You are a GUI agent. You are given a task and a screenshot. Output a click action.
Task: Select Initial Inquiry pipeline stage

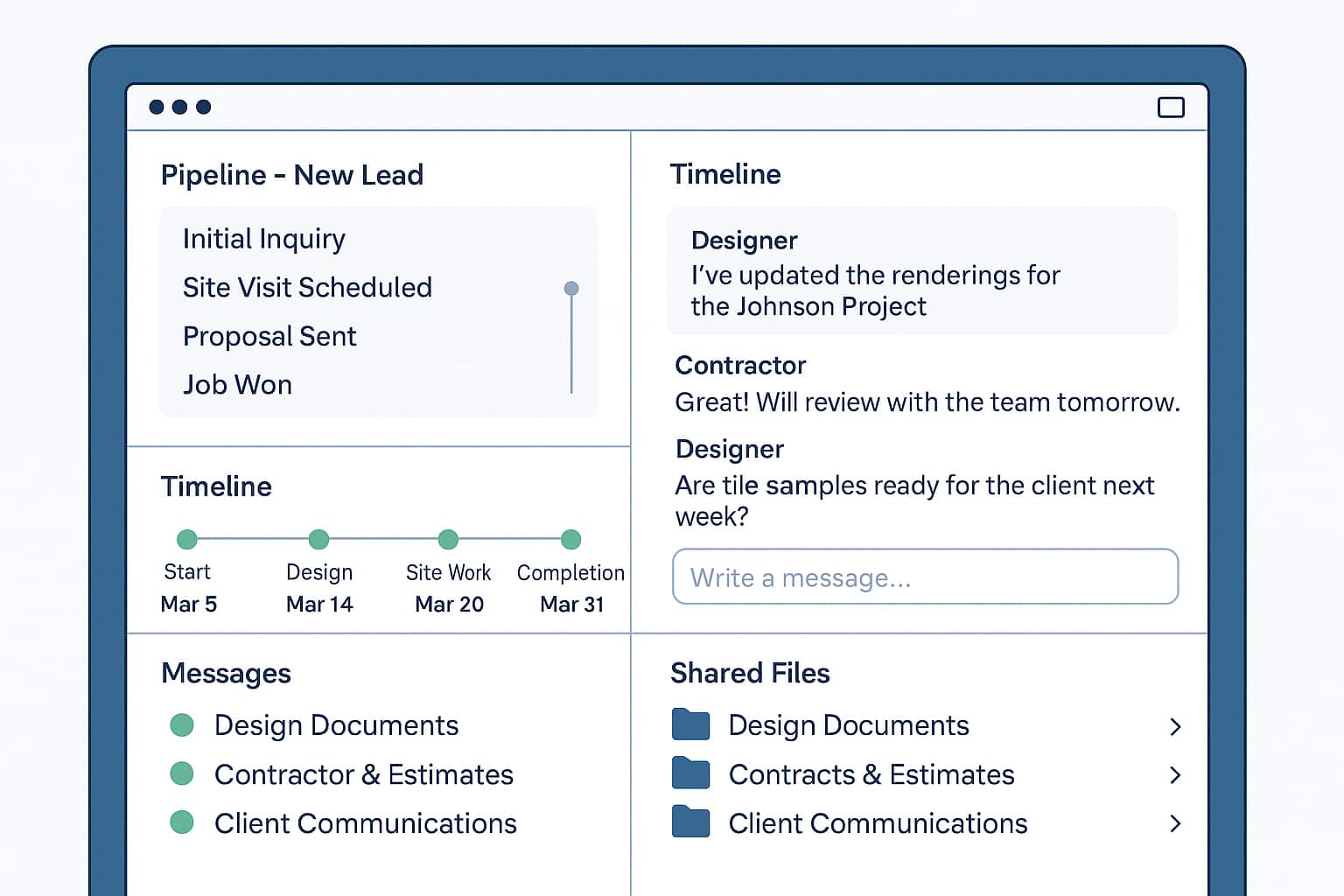click(x=264, y=238)
